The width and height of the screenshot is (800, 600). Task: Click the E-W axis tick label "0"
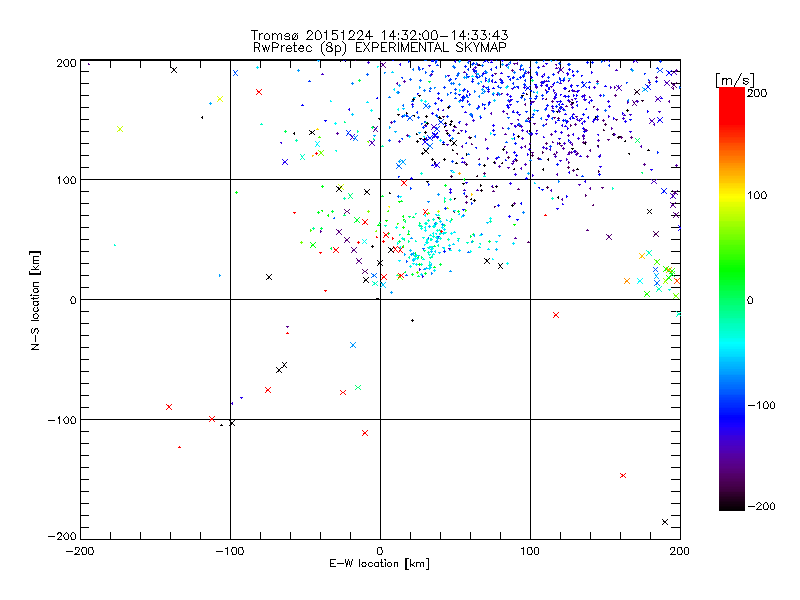coord(380,551)
